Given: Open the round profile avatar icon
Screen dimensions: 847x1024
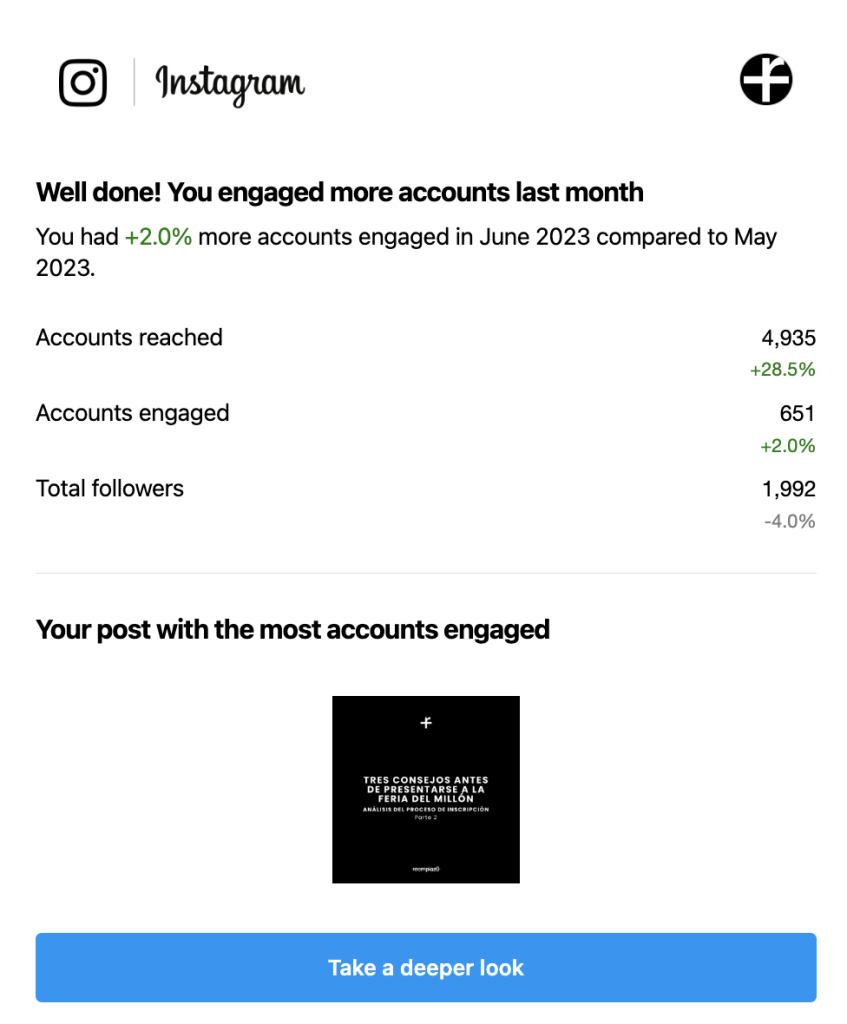Looking at the screenshot, I should 766,79.
